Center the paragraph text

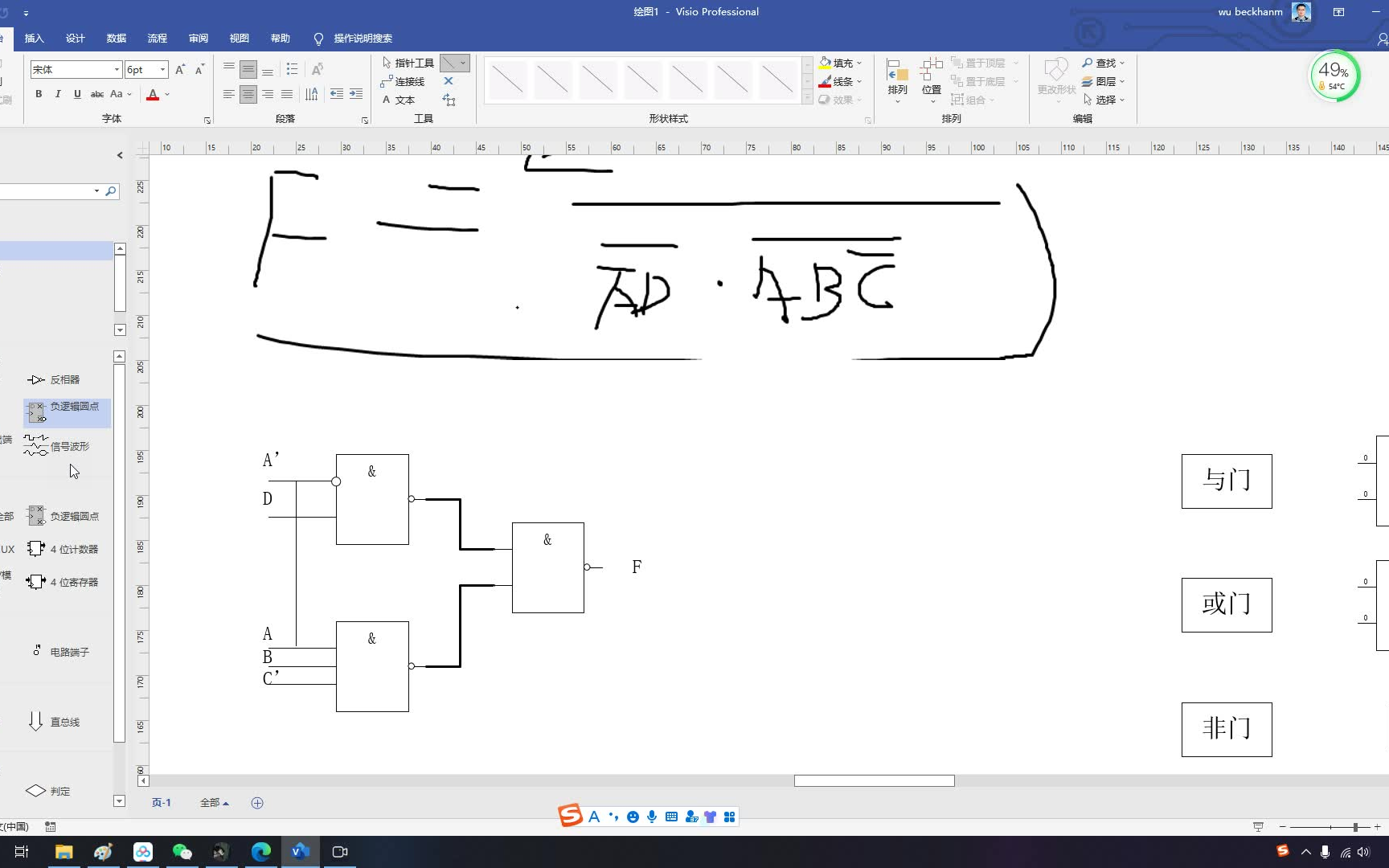(x=248, y=94)
